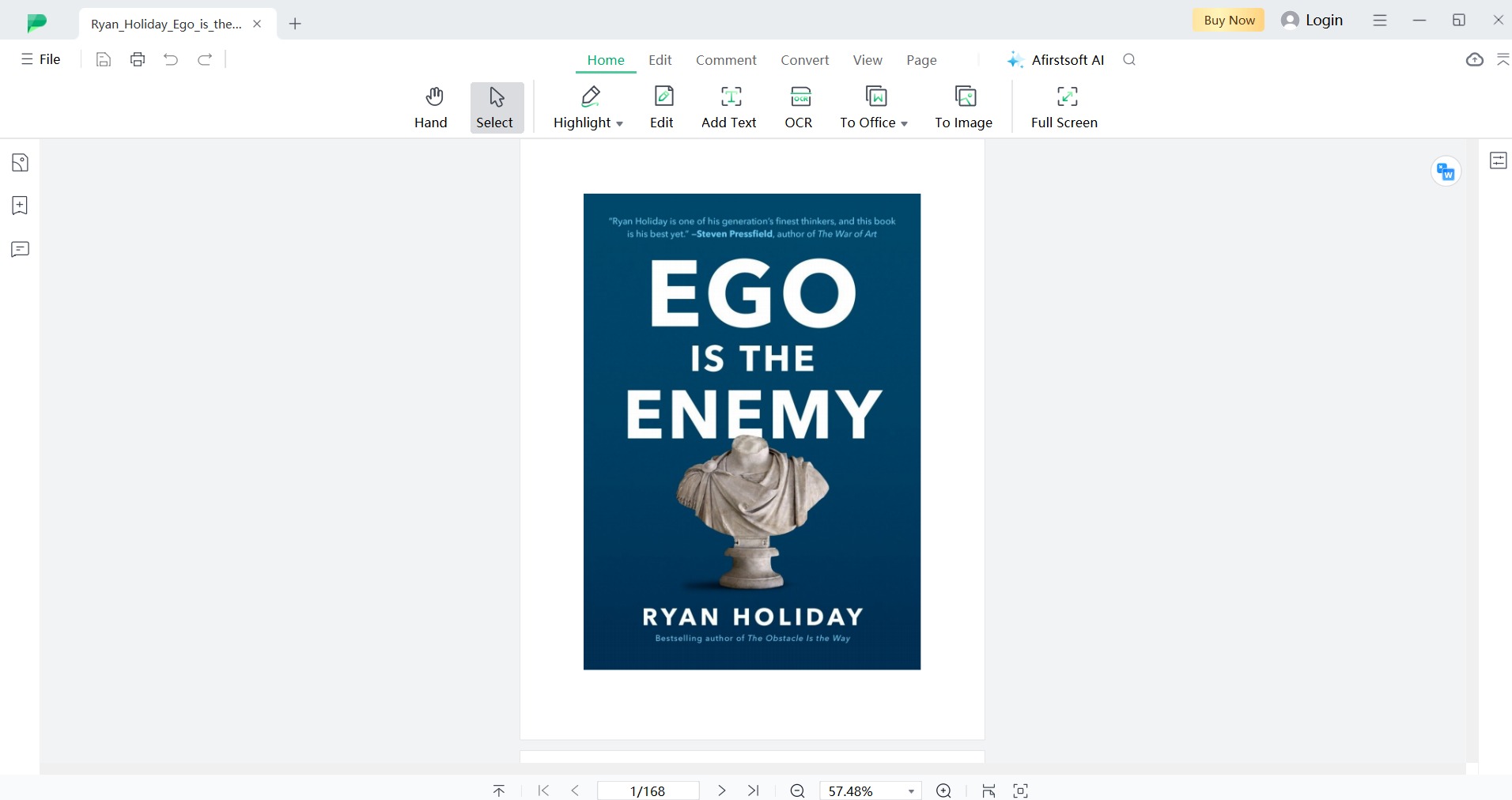Image resolution: width=1512 pixels, height=800 pixels.
Task: Click the green app logo
Action: 36,23
